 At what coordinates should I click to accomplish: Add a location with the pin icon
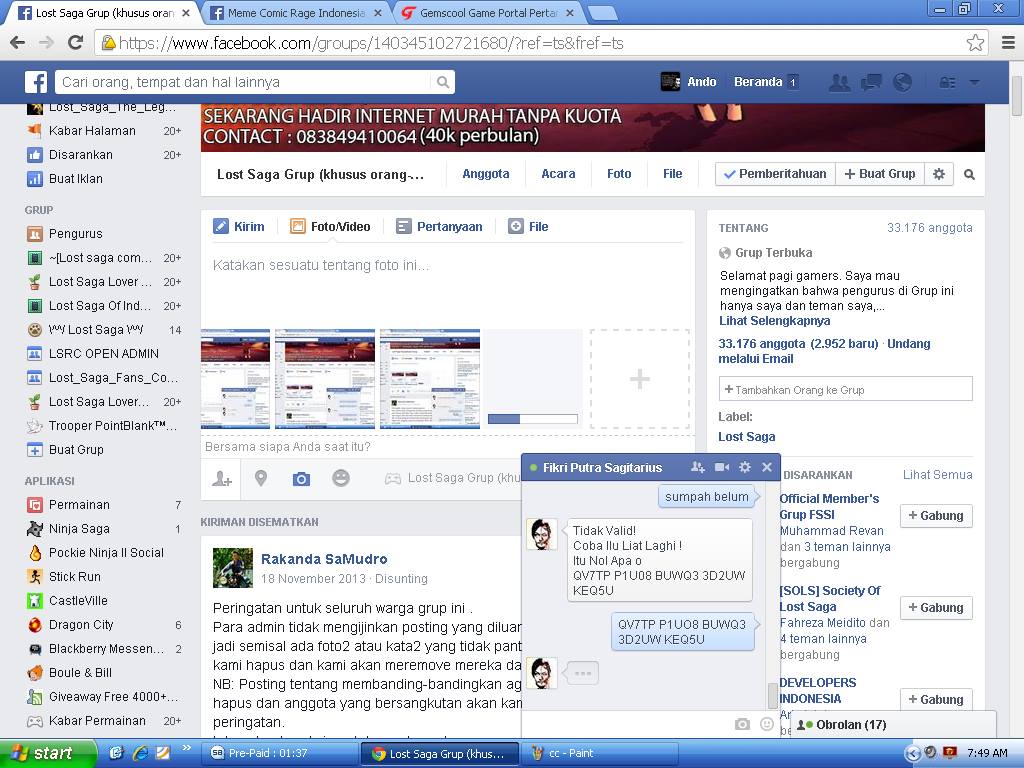(261, 479)
